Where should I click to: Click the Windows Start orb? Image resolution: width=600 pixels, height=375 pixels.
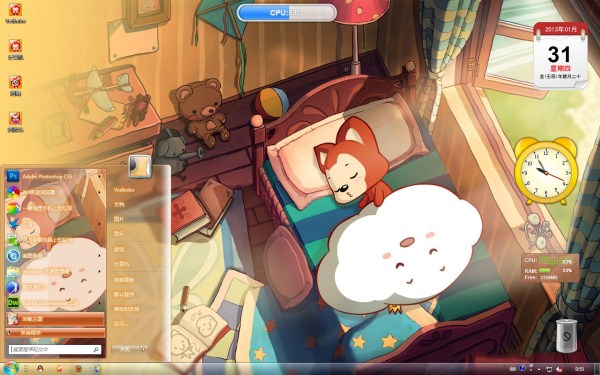tap(11, 368)
